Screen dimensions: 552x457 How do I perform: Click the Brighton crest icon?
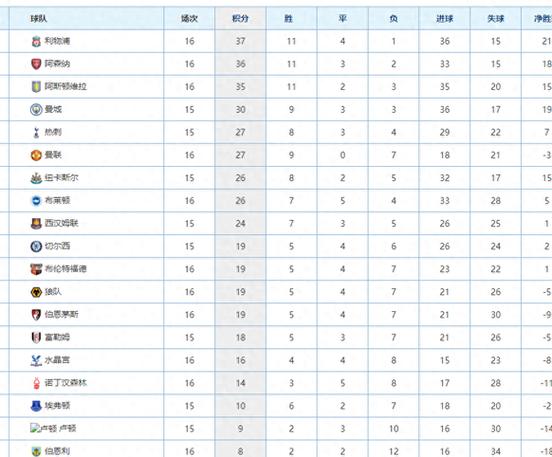pos(36,201)
